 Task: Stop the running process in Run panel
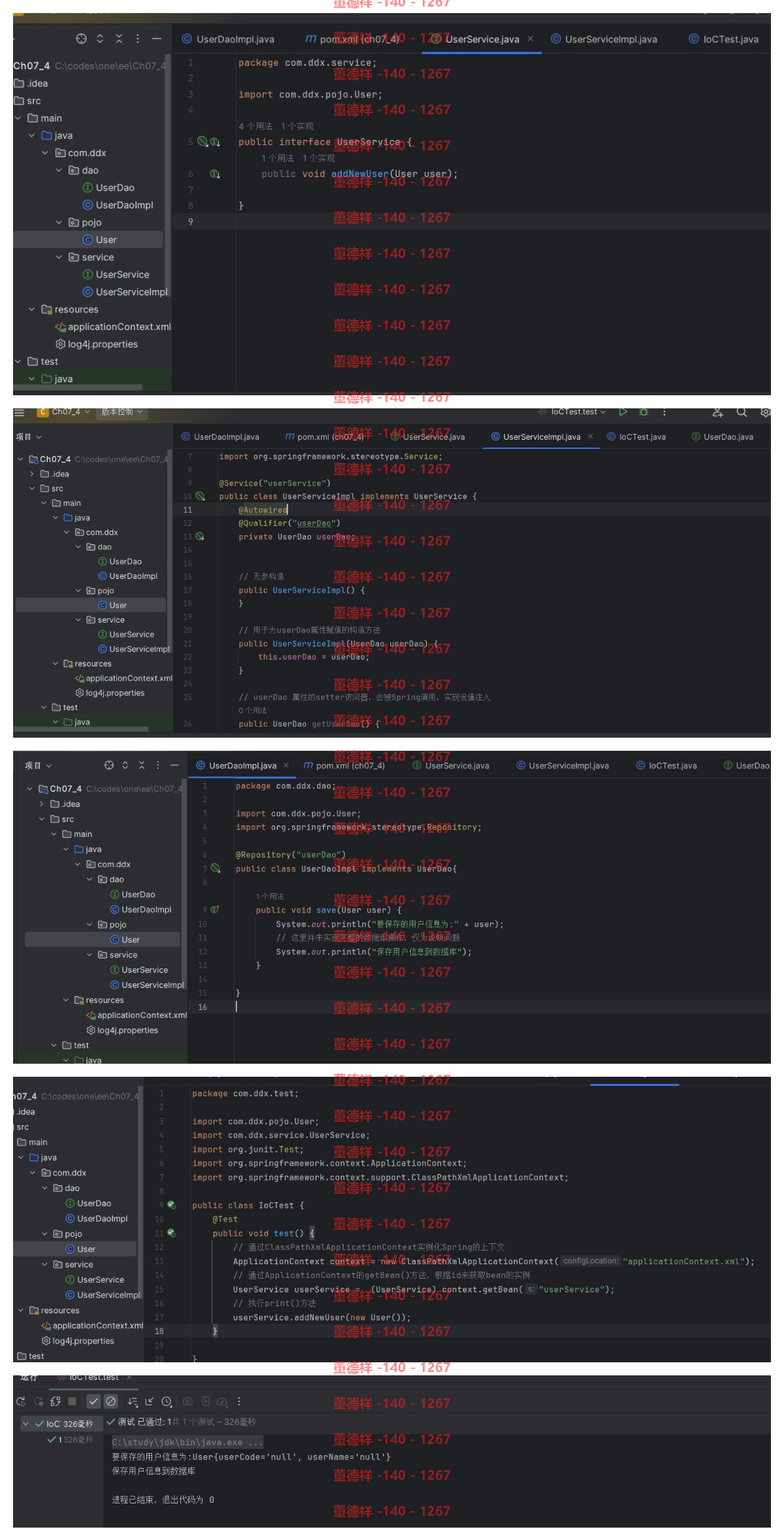tap(73, 1401)
